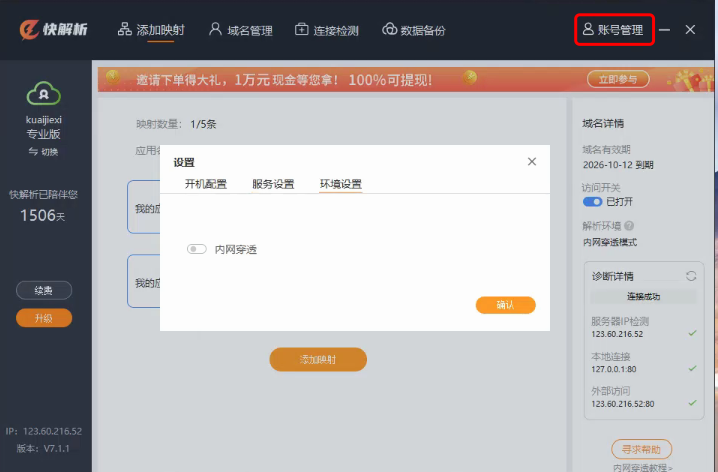This screenshot has height=472, width=718.
Task: Select the 添加映射 top menu item
Action: click(151, 30)
